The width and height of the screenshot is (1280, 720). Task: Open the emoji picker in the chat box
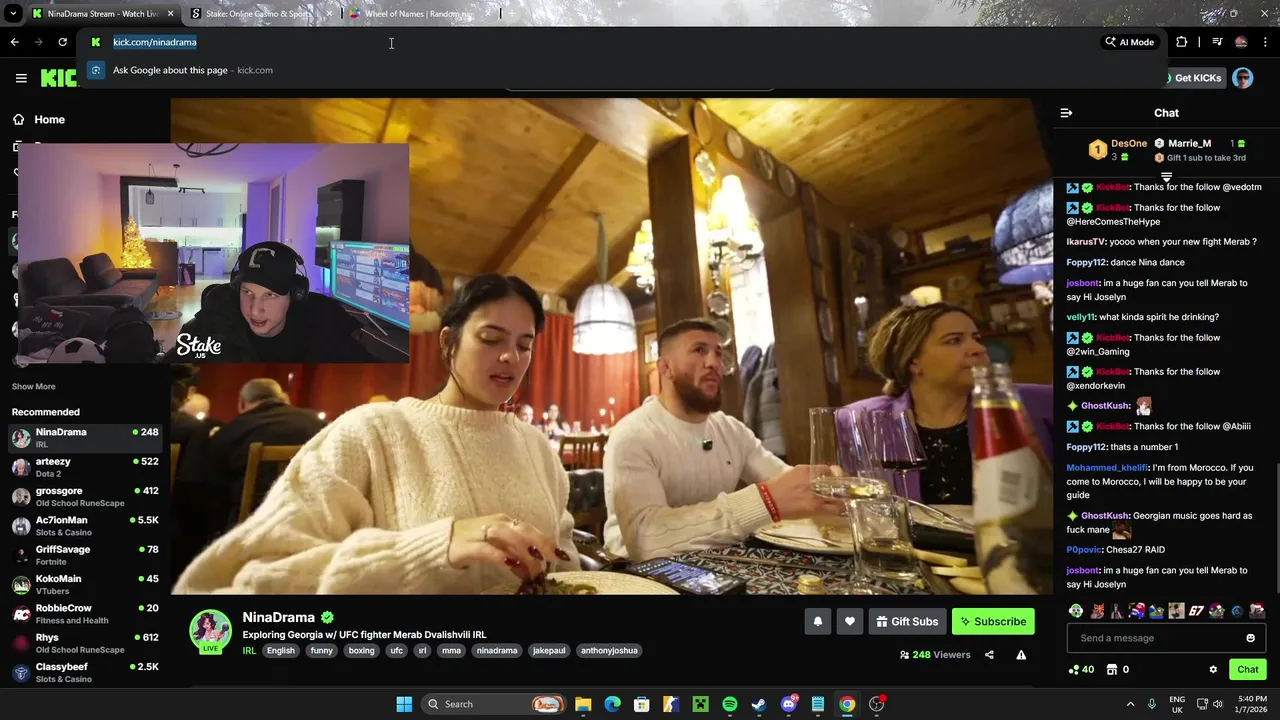pos(1250,638)
